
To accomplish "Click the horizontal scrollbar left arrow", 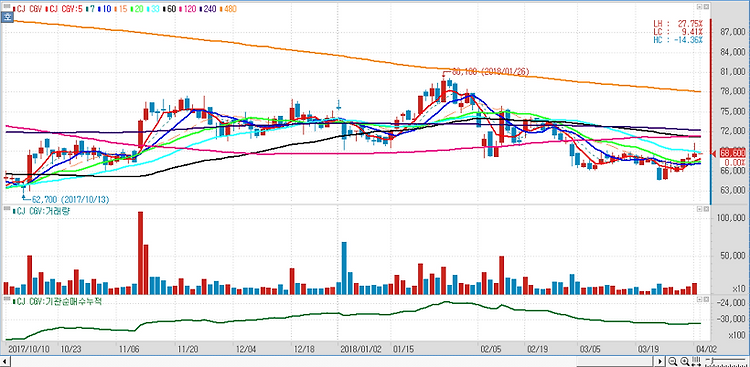I will point(5,361).
